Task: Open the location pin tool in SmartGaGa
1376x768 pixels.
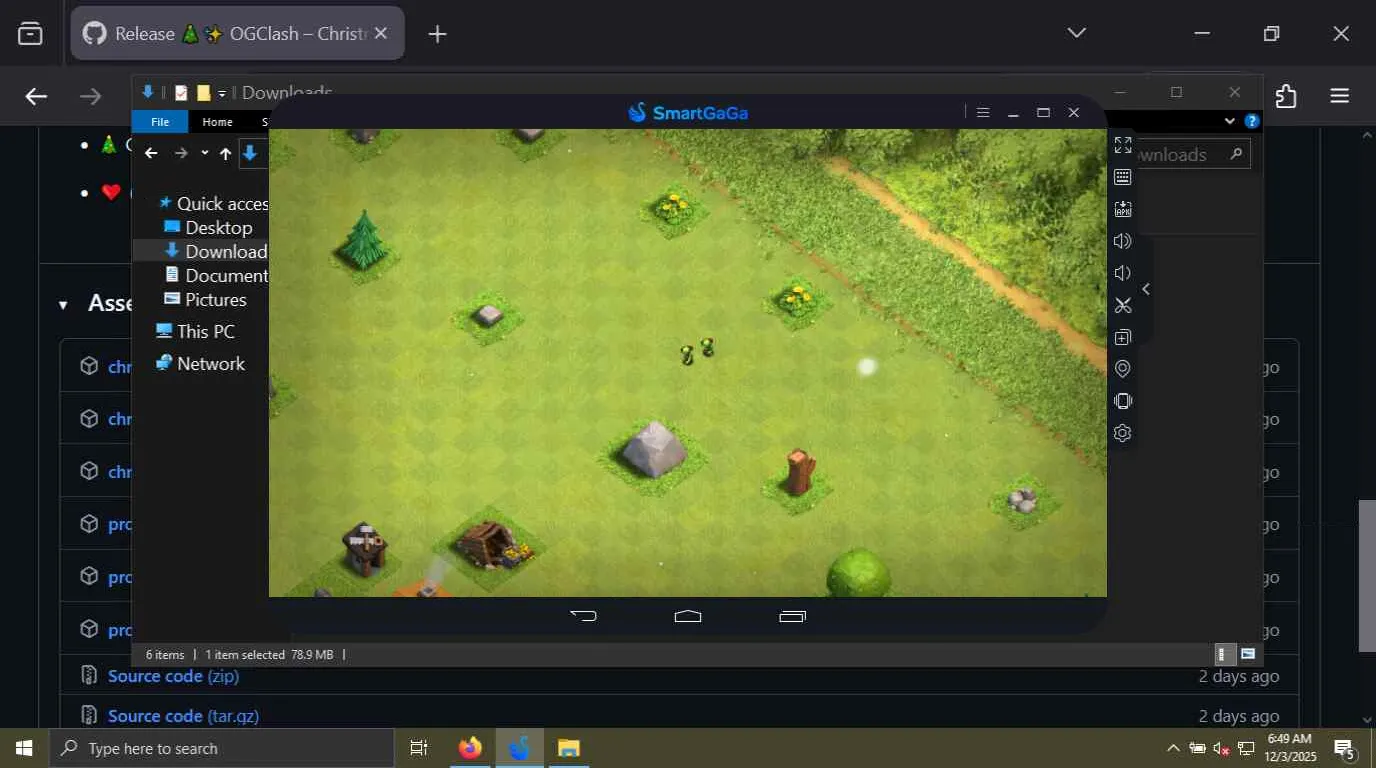Action: (1123, 369)
